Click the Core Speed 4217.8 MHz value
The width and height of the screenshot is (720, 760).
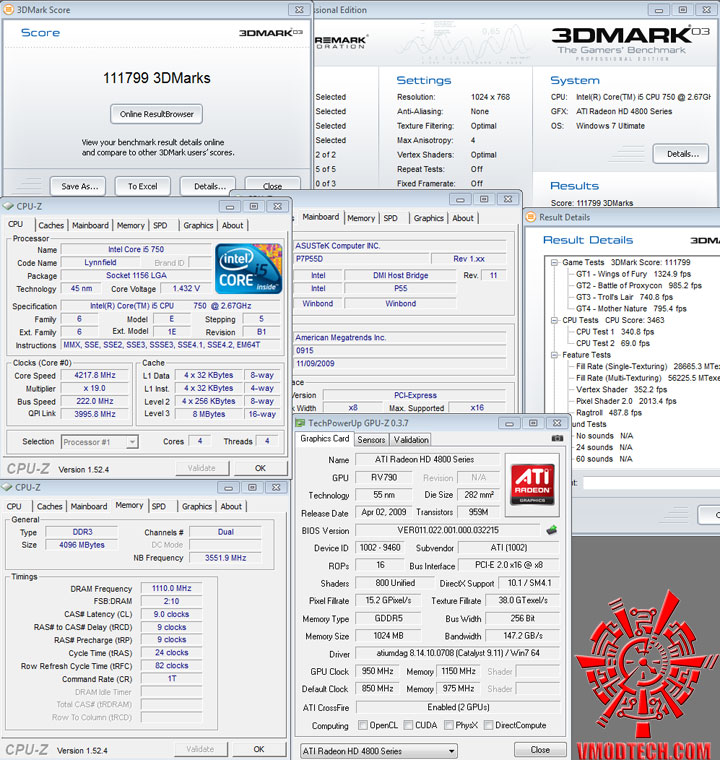pos(95,375)
